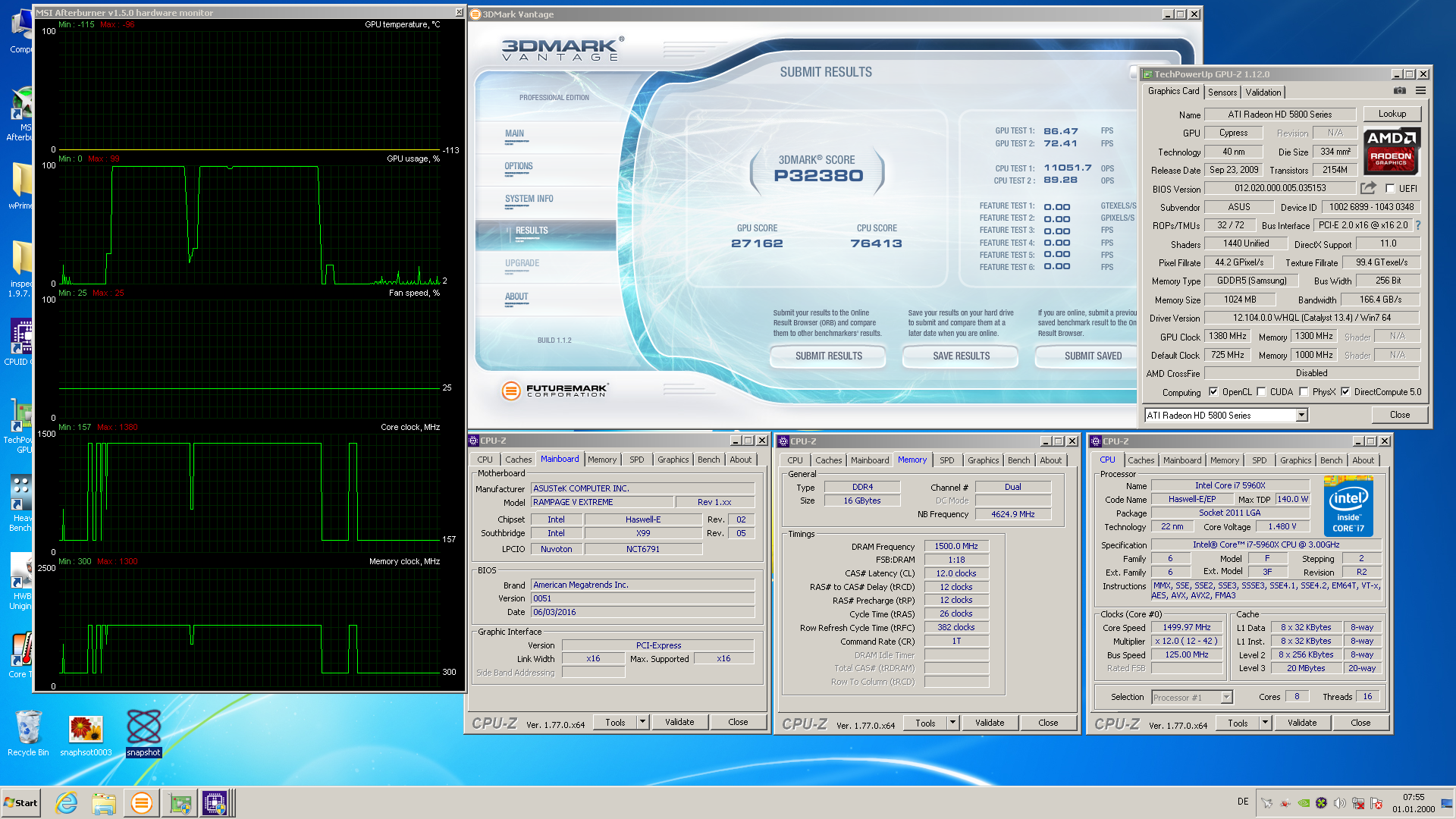Select ABOUT in the 3DMark Vantage sidebar
The height and width of the screenshot is (819, 1456).
pyautogui.click(x=516, y=297)
